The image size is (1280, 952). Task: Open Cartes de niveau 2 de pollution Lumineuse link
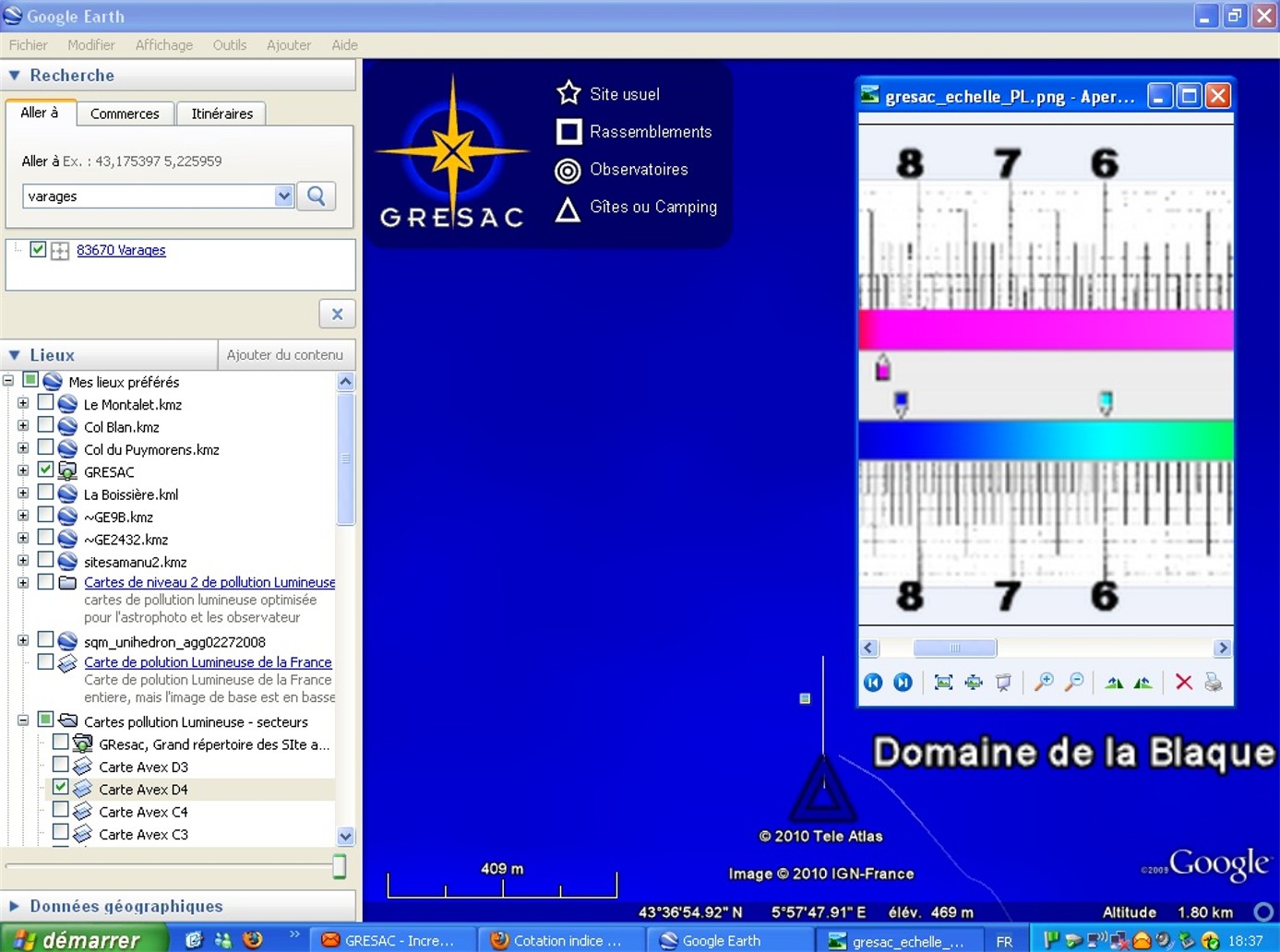click(x=209, y=582)
